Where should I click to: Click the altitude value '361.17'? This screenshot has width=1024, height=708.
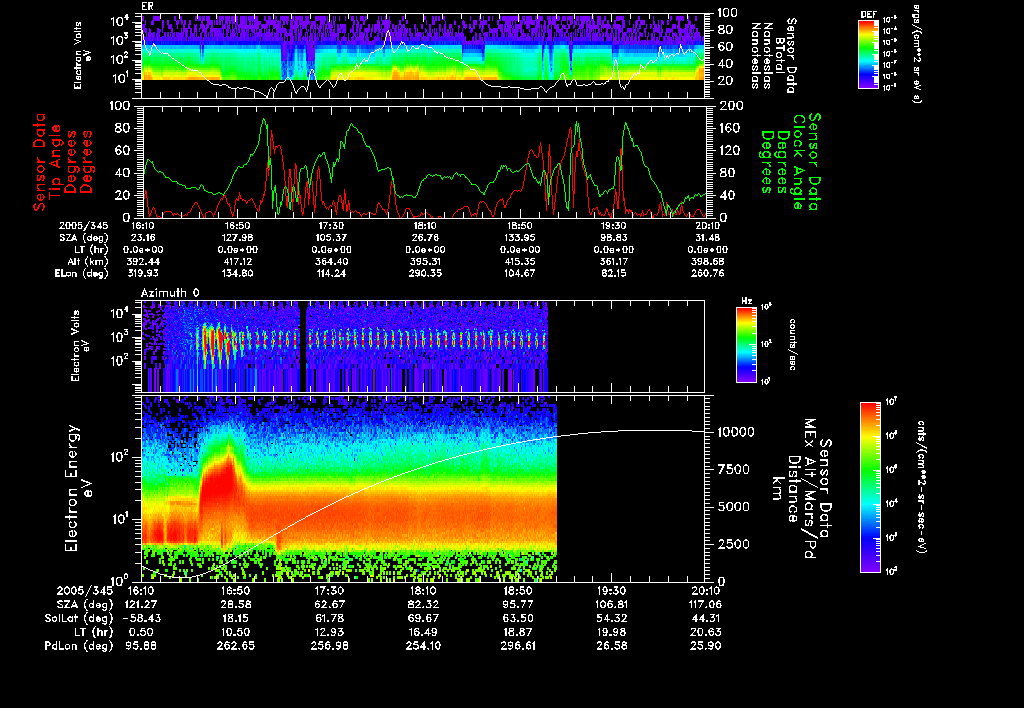pyautogui.click(x=613, y=262)
